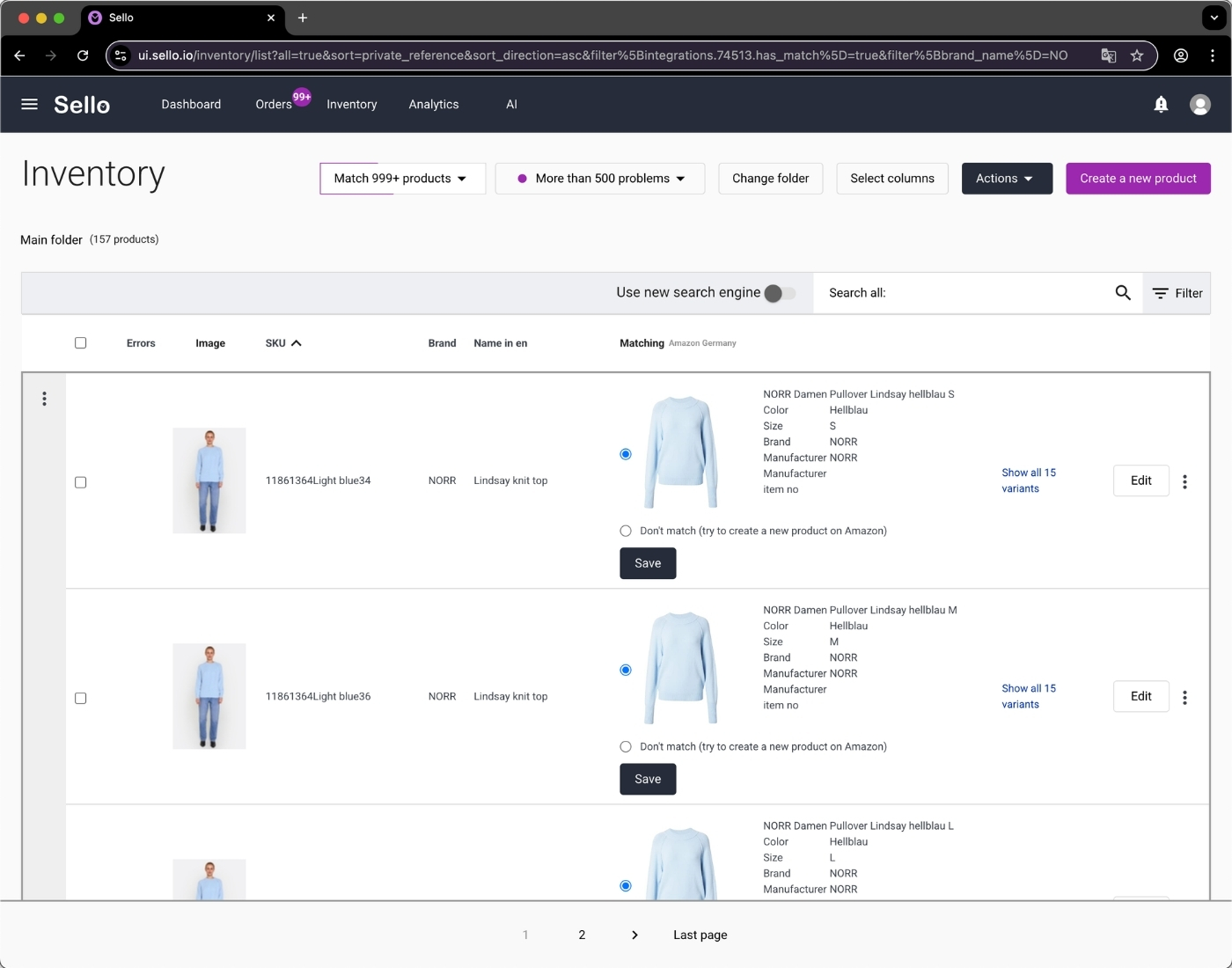Open the AI menu item
The width and height of the screenshot is (1232, 968).
click(x=511, y=104)
